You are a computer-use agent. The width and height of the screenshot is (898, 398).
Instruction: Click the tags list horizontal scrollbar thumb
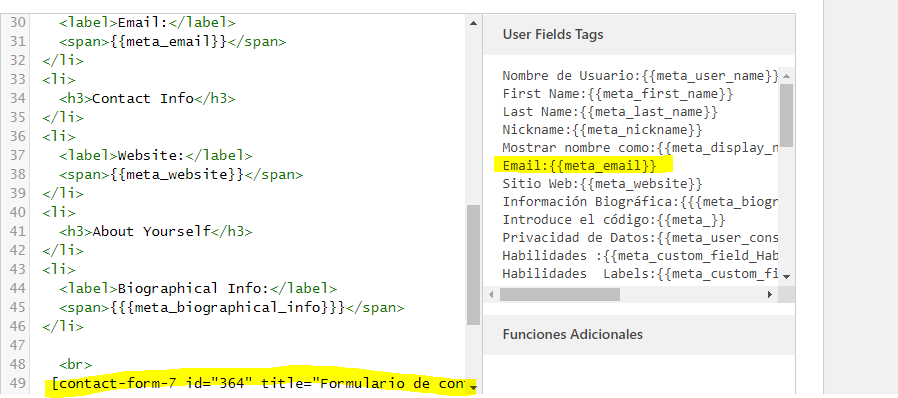point(560,294)
